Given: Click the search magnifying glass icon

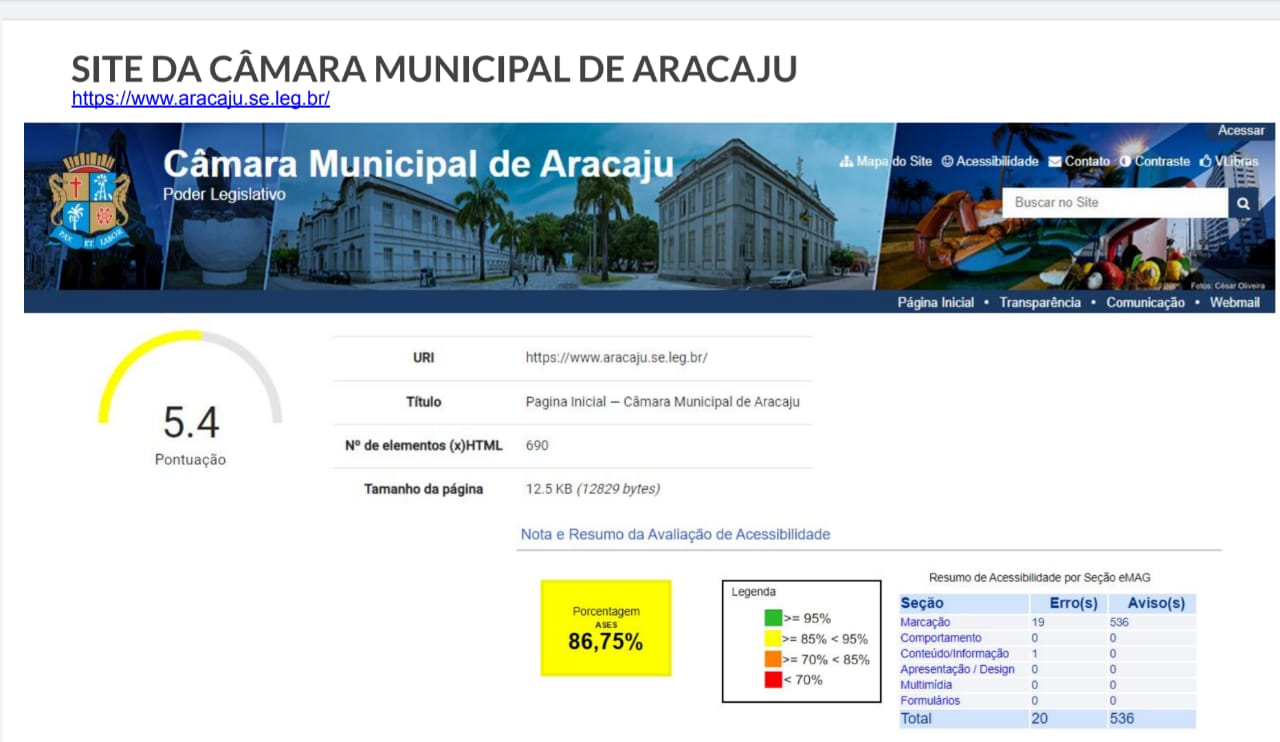Looking at the screenshot, I should (x=1242, y=202).
